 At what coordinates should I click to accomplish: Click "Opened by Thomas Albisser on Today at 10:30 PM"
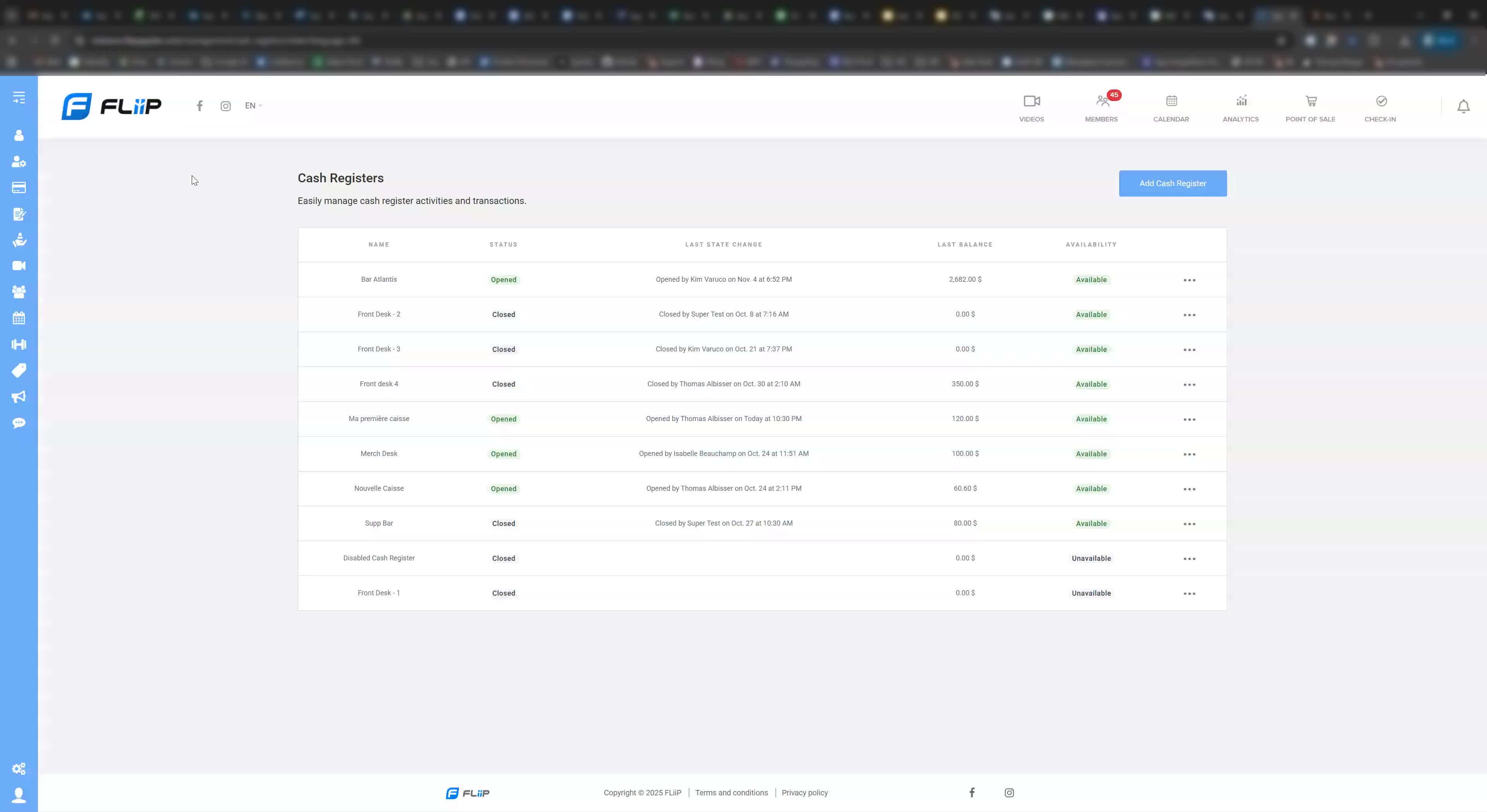[x=724, y=419]
